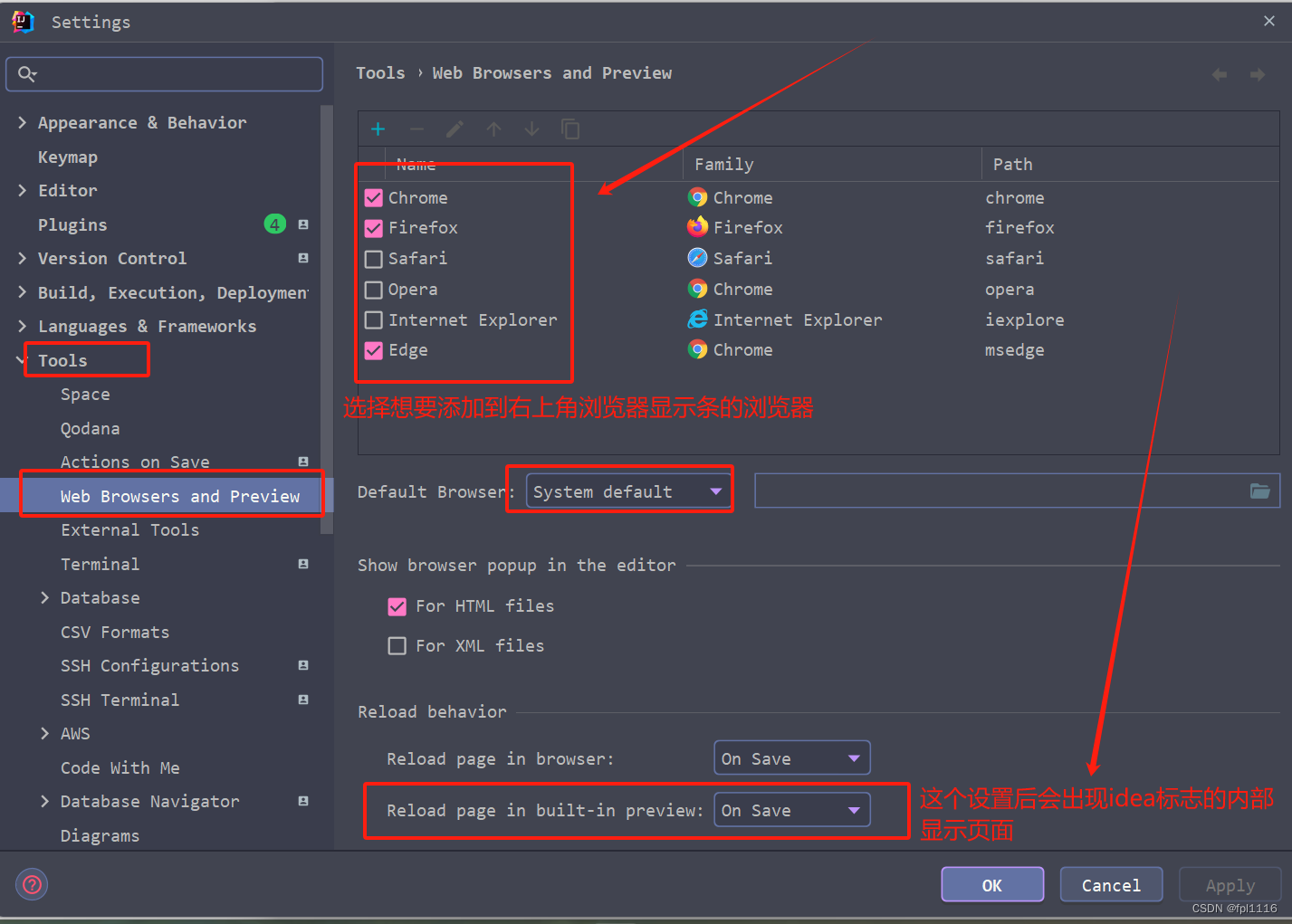Move browser down with the down arrow

(x=531, y=129)
